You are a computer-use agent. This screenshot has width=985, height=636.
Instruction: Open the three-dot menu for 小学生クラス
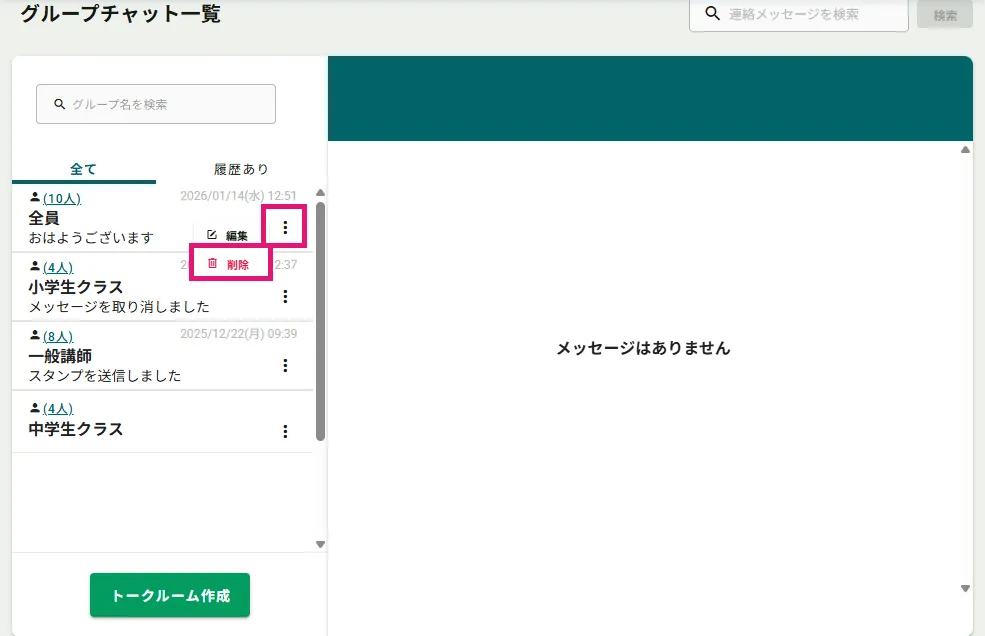pos(285,296)
